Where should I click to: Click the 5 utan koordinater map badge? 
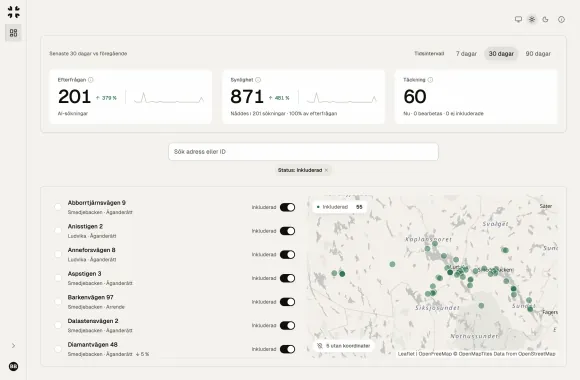coord(344,346)
